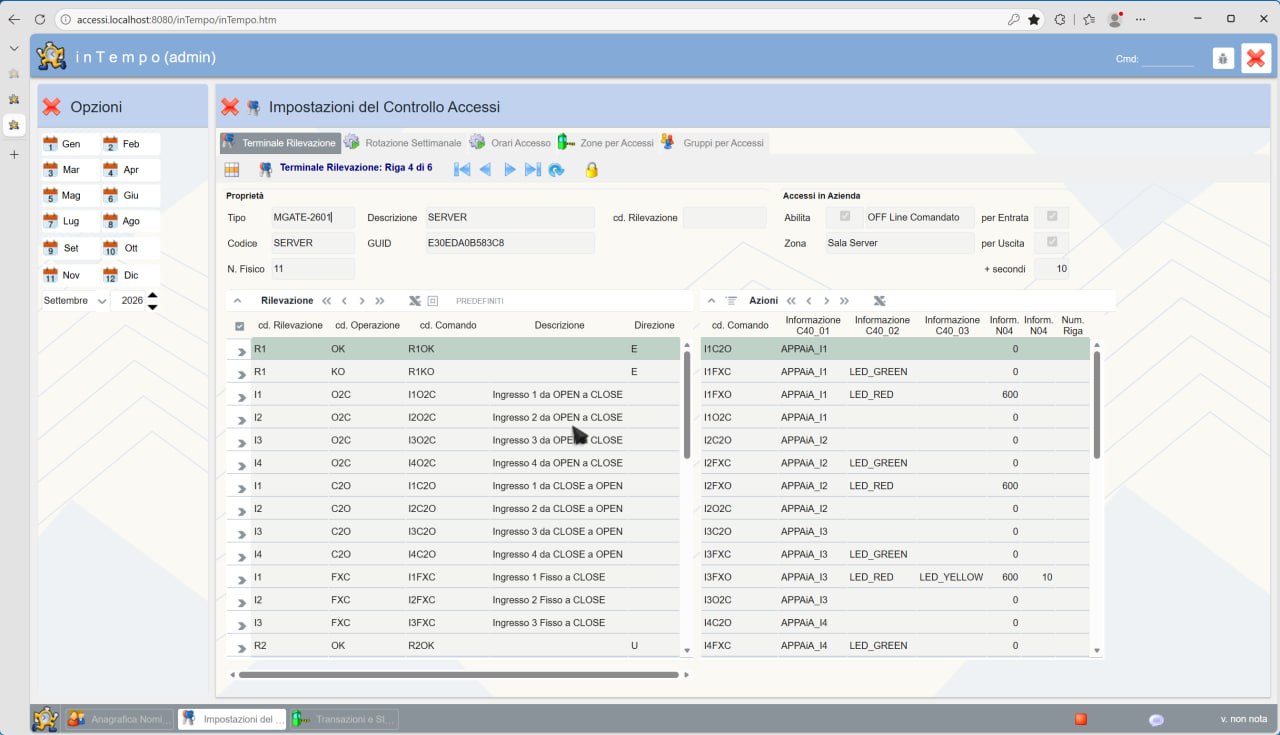Click the Excel export icon in Rilevazione toolbar

tap(415, 300)
